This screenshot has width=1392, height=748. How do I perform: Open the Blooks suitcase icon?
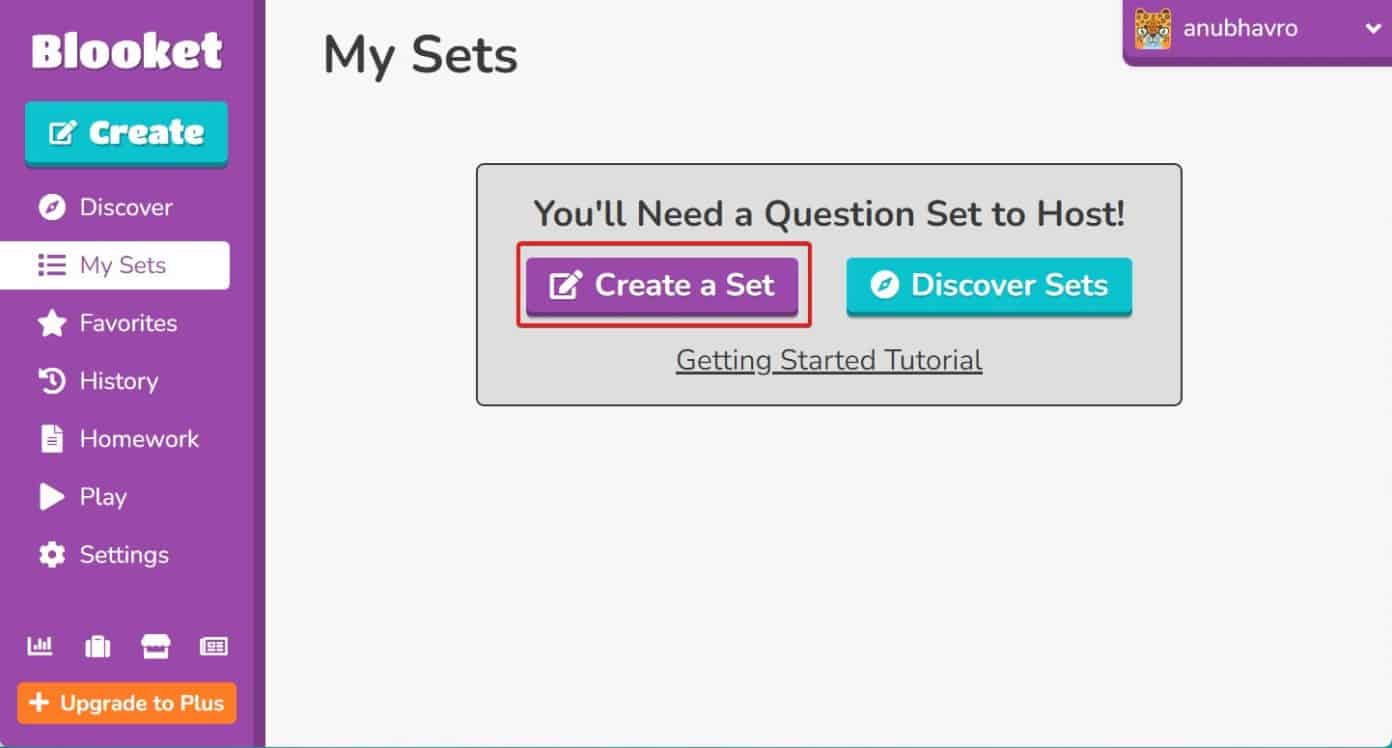point(98,647)
